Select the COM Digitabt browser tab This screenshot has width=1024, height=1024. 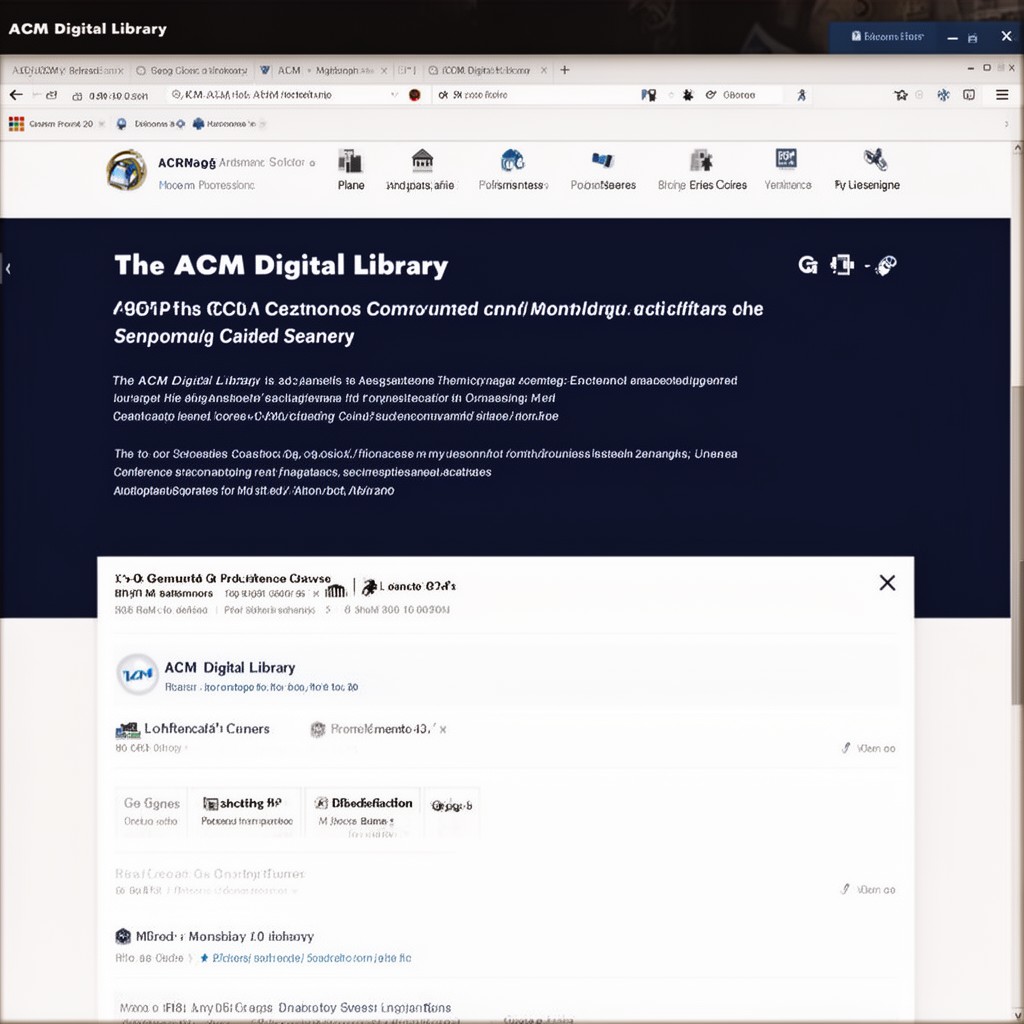pyautogui.click(x=487, y=71)
